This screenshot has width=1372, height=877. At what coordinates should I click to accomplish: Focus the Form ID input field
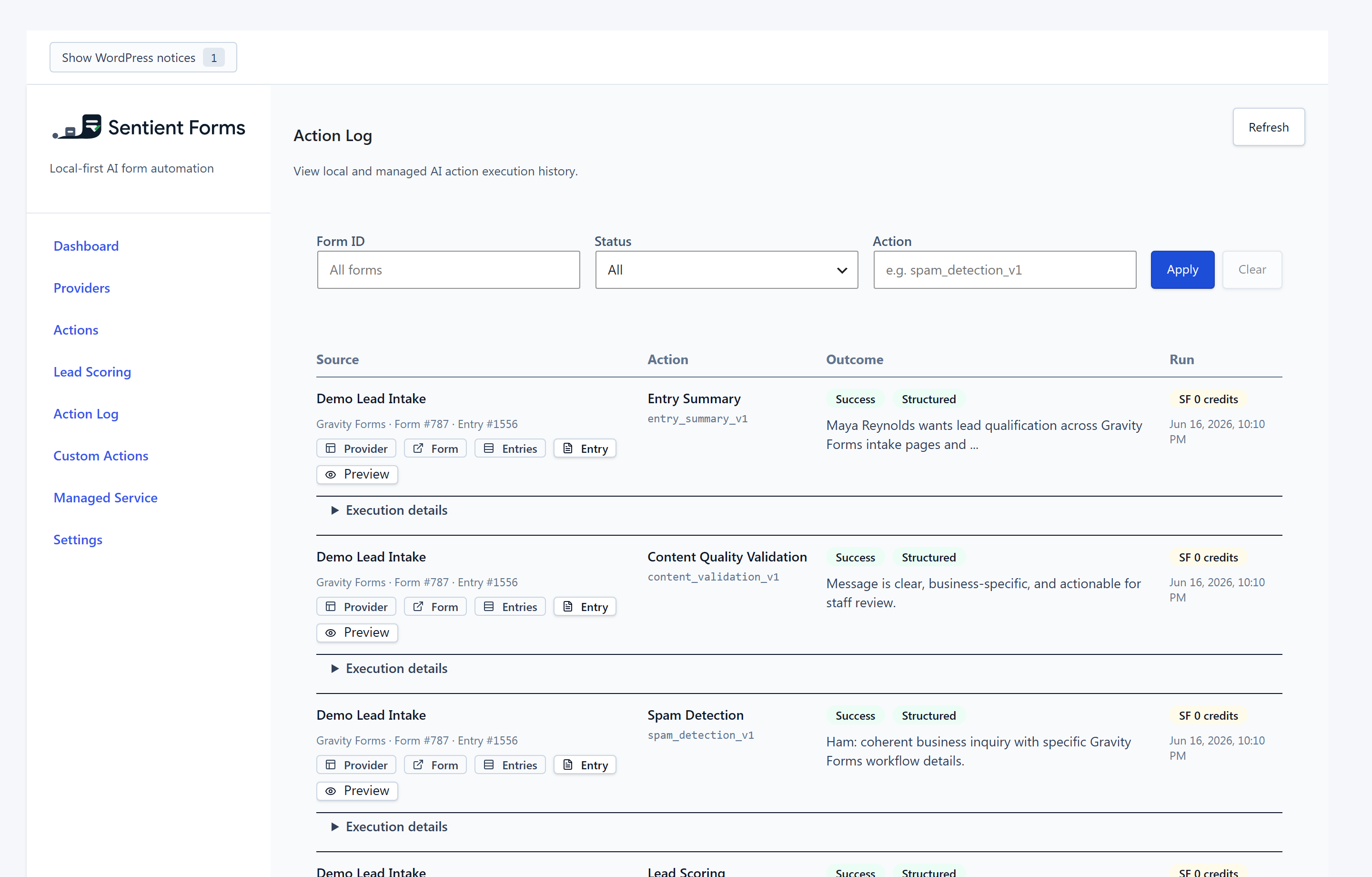tap(448, 270)
